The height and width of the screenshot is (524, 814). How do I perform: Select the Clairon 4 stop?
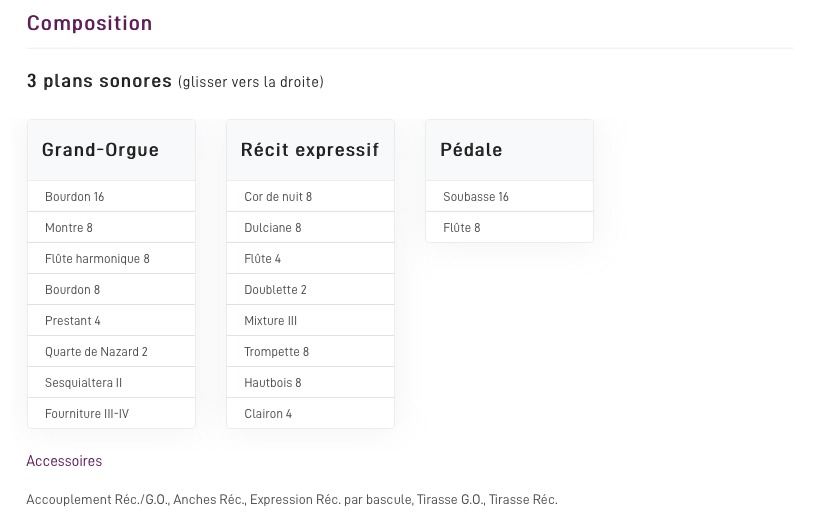268,414
